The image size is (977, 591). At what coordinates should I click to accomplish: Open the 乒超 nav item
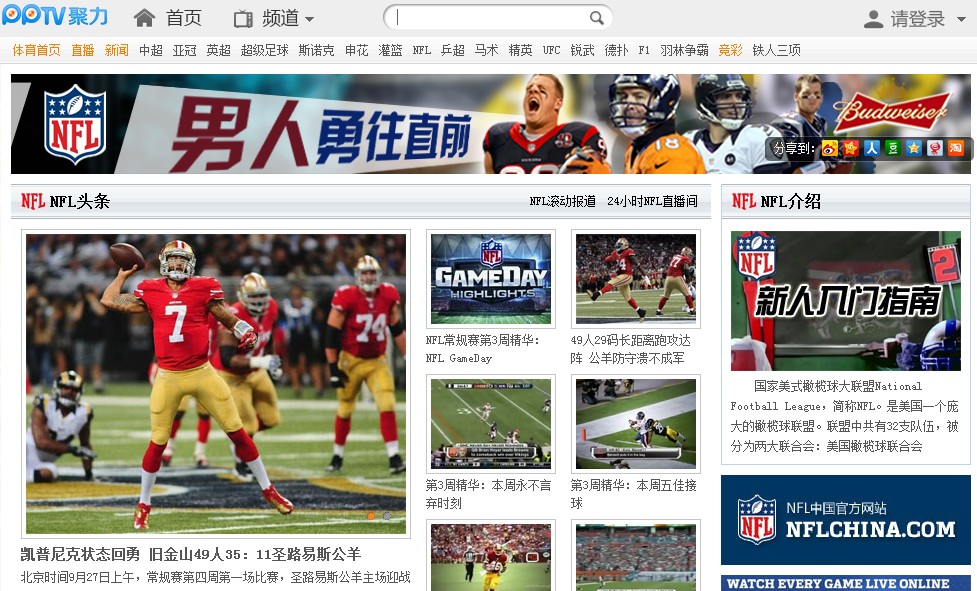452,50
